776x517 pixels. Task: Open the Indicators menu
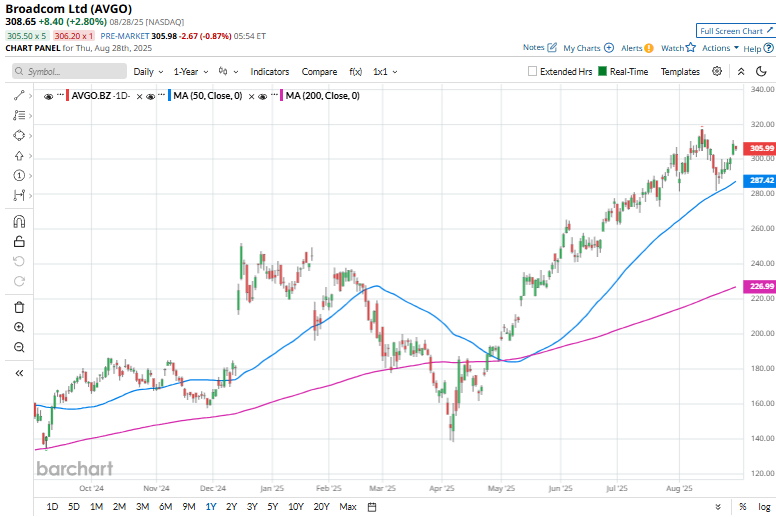[x=270, y=72]
